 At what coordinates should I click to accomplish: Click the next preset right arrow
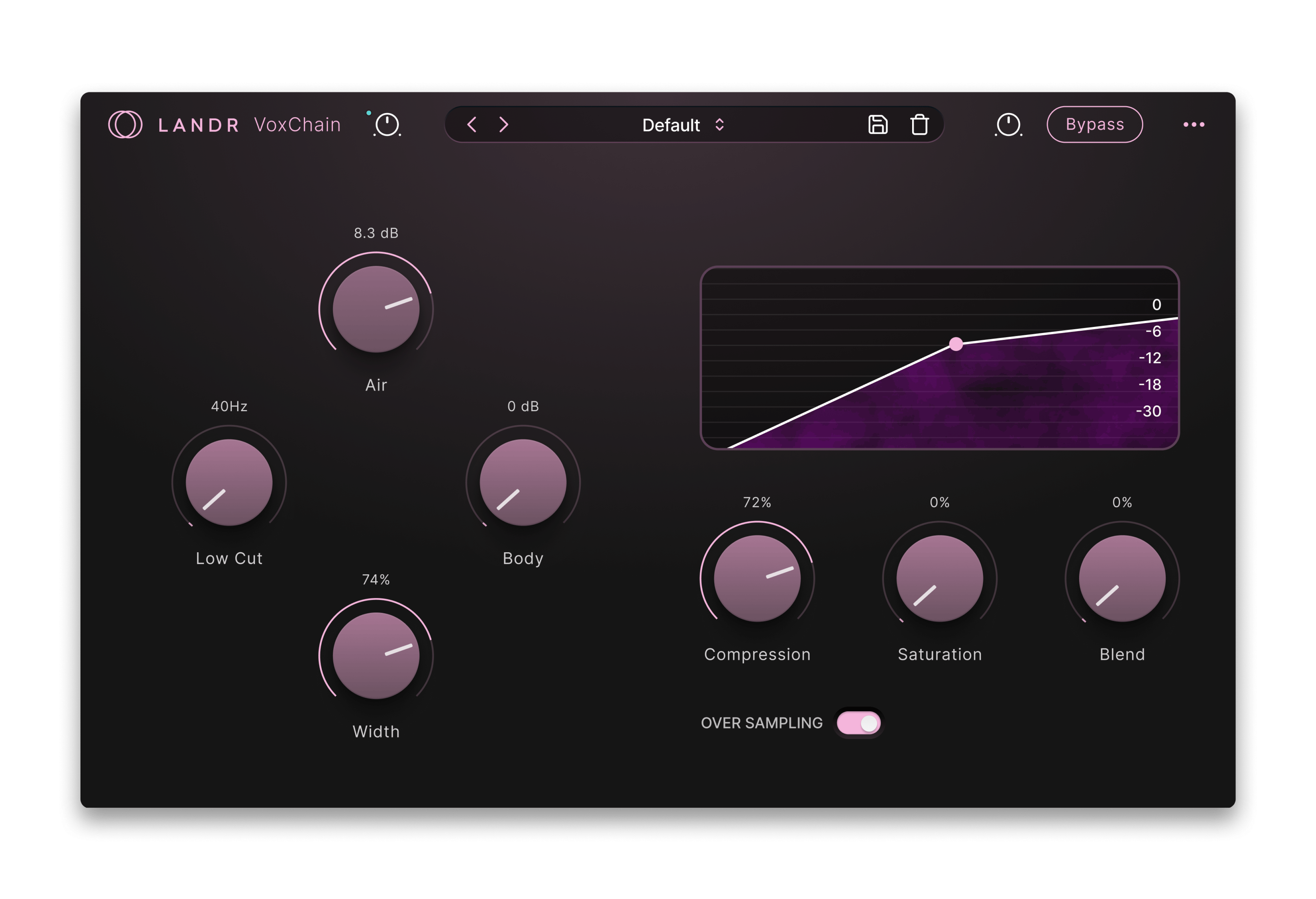click(504, 125)
